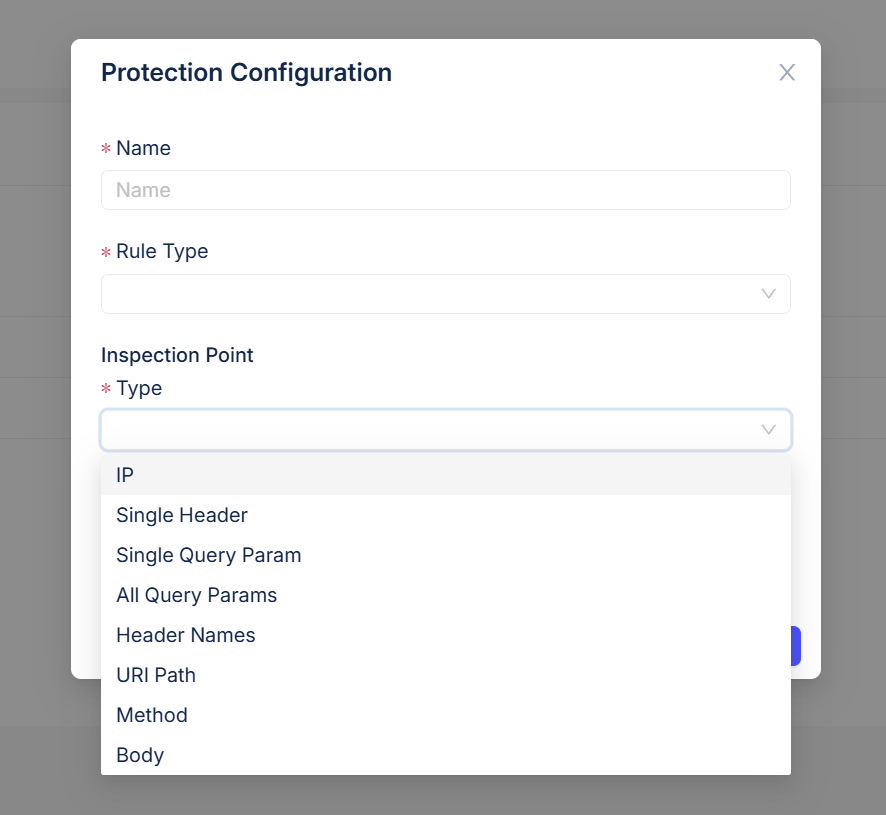Click the "Name" field label
The image size is (886, 815).
[x=143, y=148]
